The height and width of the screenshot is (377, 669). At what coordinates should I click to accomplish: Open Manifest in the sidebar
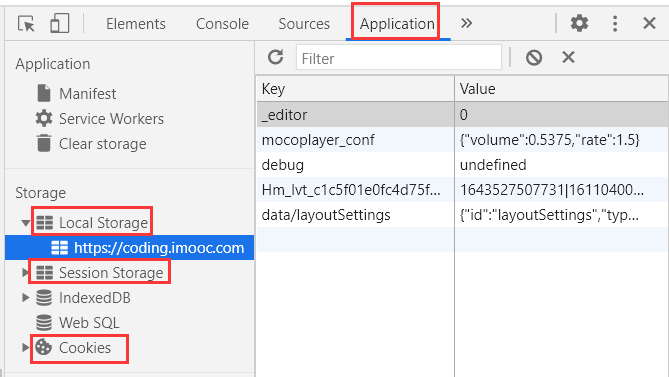pos(87,93)
